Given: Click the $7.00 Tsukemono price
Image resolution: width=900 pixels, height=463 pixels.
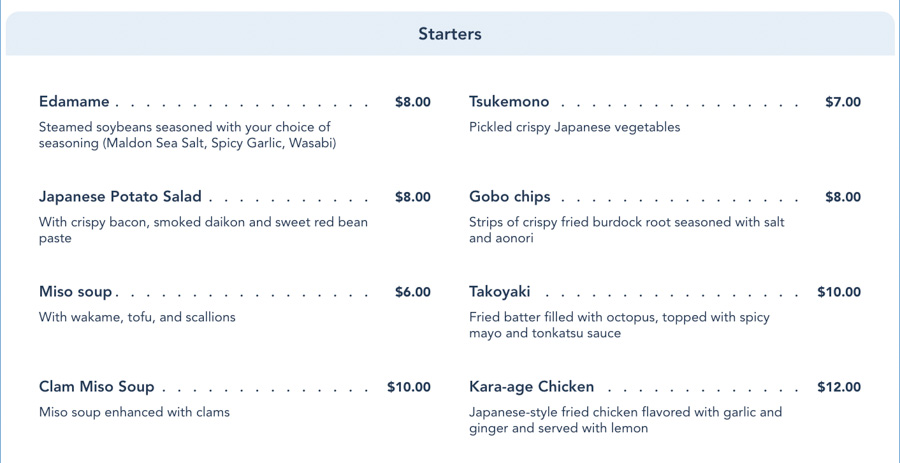Looking at the screenshot, I should tap(842, 102).
